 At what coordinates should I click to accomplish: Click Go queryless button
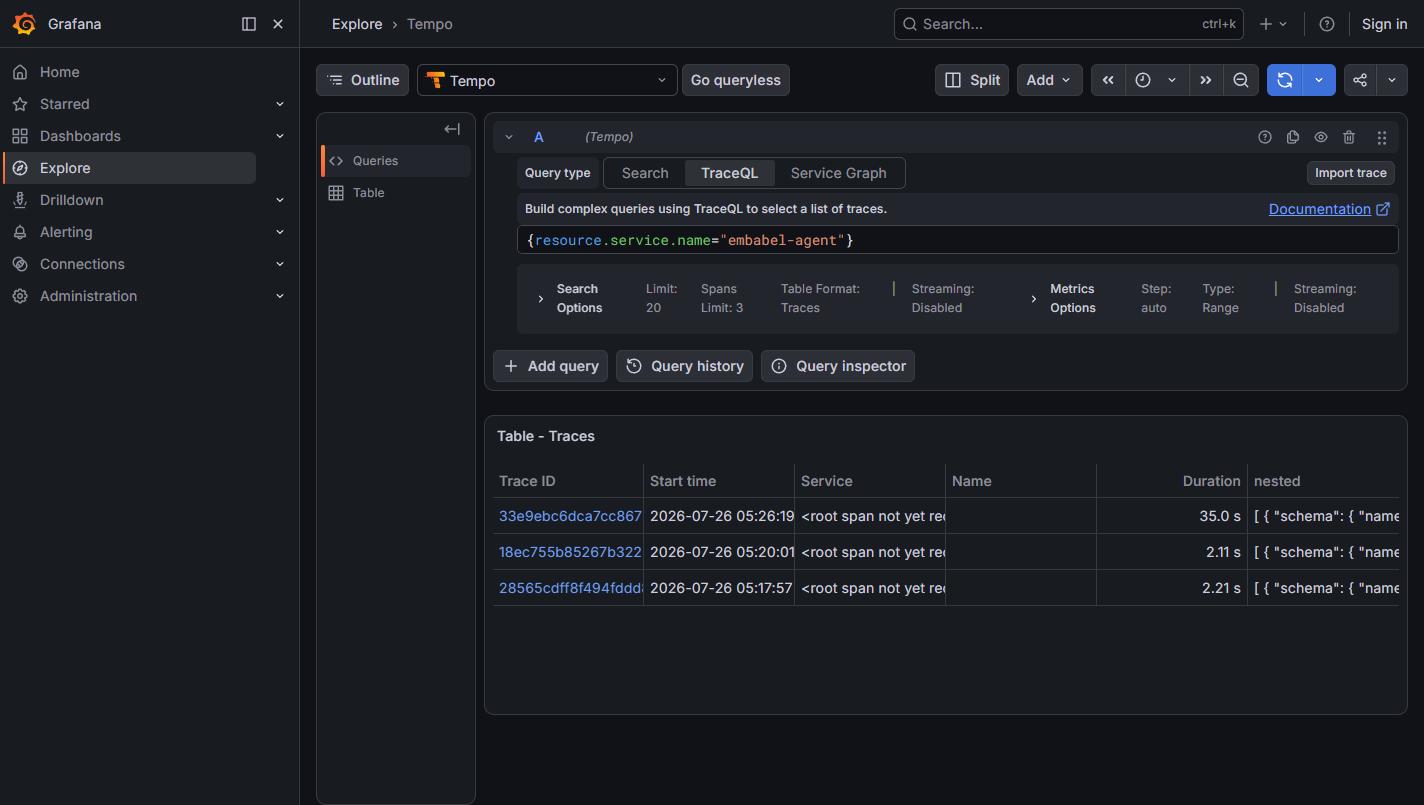point(735,80)
